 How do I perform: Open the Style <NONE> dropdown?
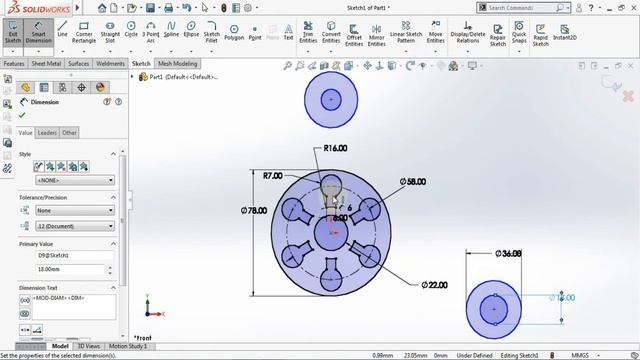pyautogui.click(x=75, y=180)
